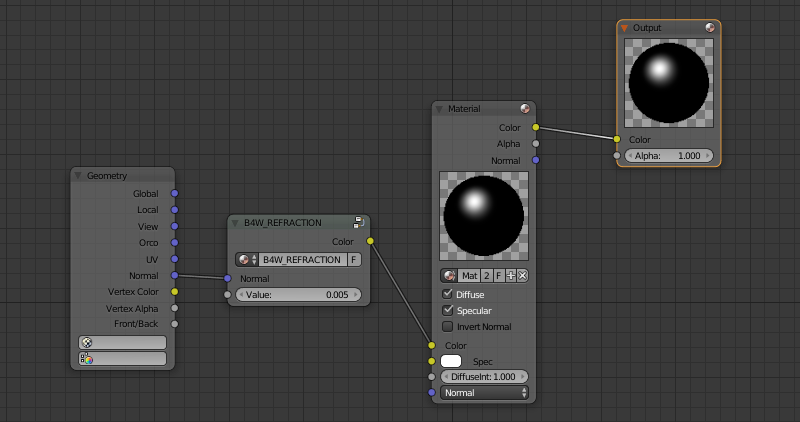Unlink the material with the X icon
Image resolution: width=800 pixels, height=422 pixels.
(x=522, y=275)
